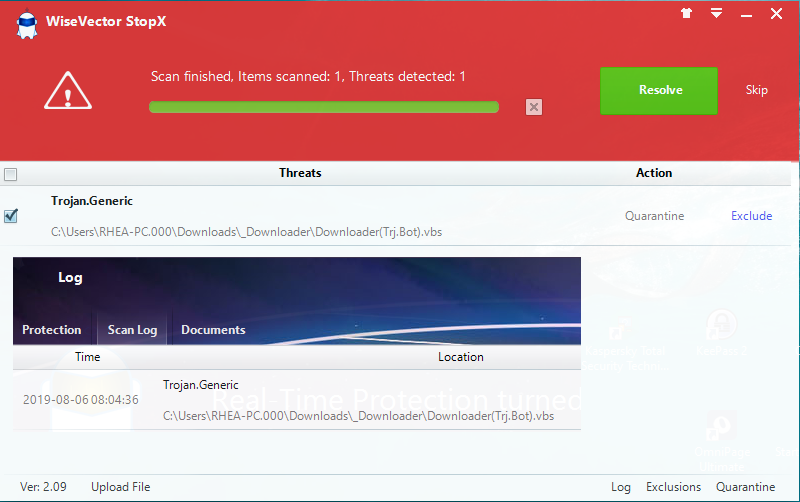Click Exclude for Trojan.Generic threat
Screen dimensions: 800x502
[x=752, y=216]
